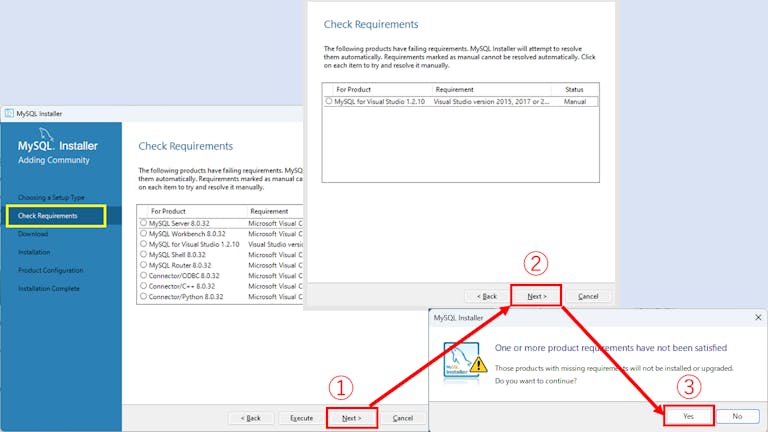Viewport: 768px width, 432px height.
Task: Click MySQL for Visual Studio 1.2.10 text in upper window
Action: (380, 102)
